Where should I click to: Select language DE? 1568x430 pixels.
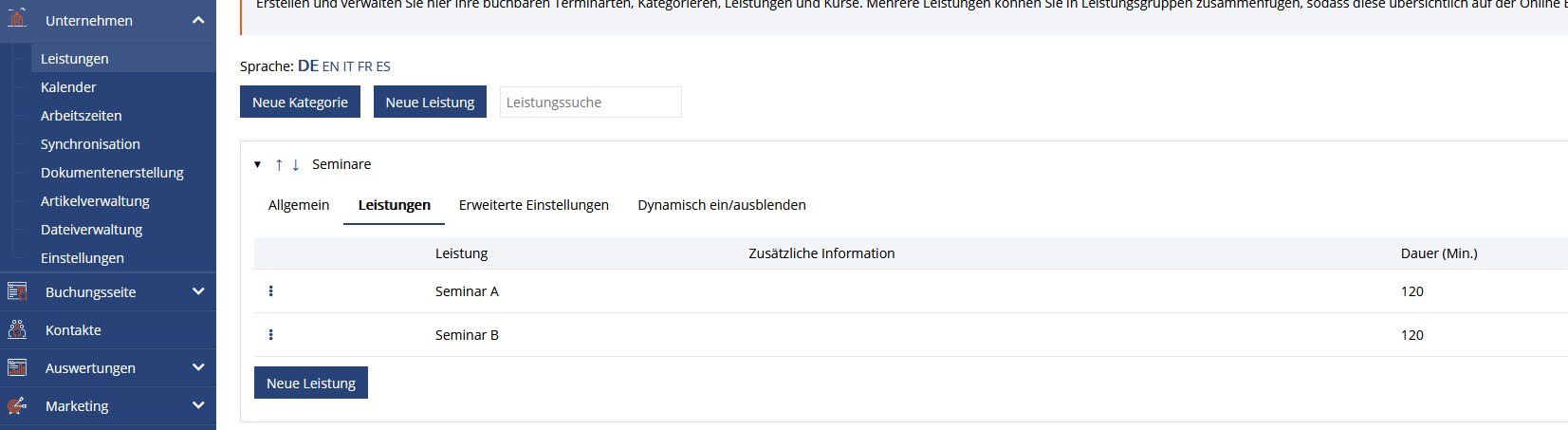pos(308,65)
